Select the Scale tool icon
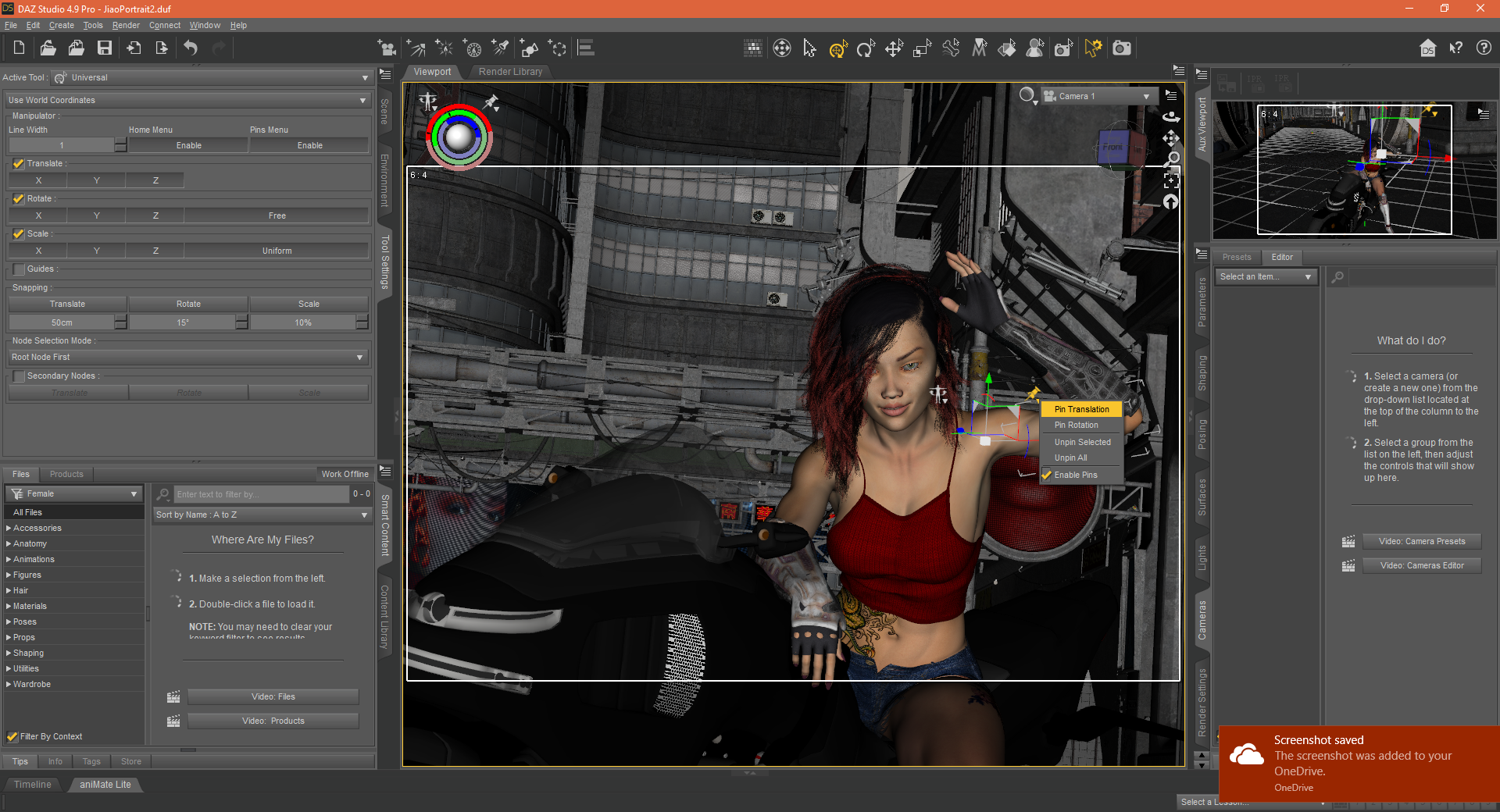Screen dimensions: 1500x812 [923, 49]
